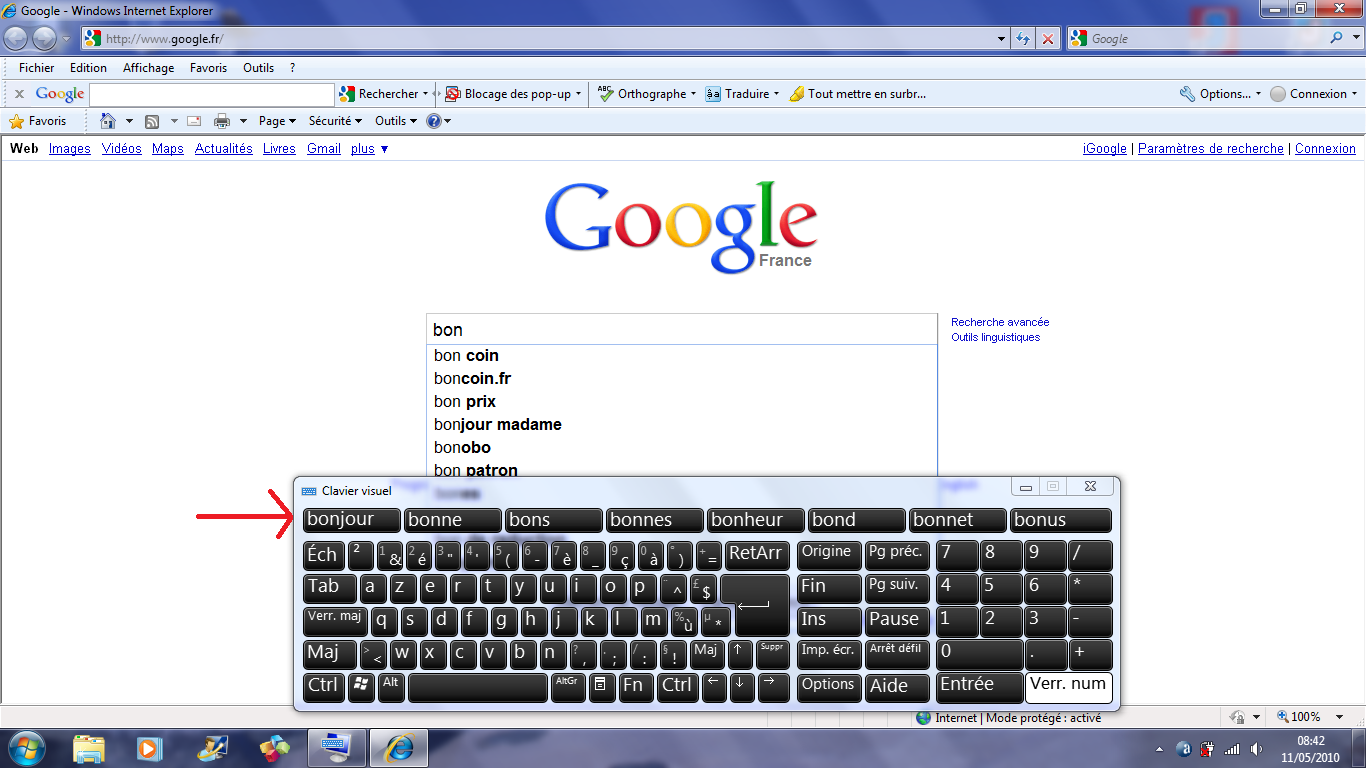This screenshot has height=768, width=1366.
Task: Toggle the Alt key on virtual keyboard
Action: 391,687
